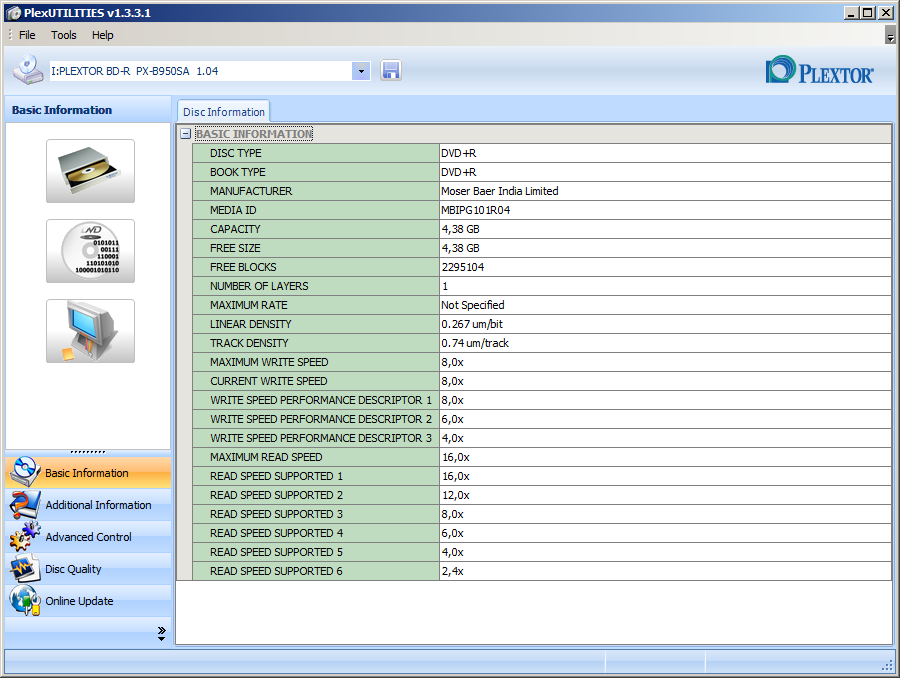
Task: Open the menu bar overflow arrow
Action: [x=890, y=37]
